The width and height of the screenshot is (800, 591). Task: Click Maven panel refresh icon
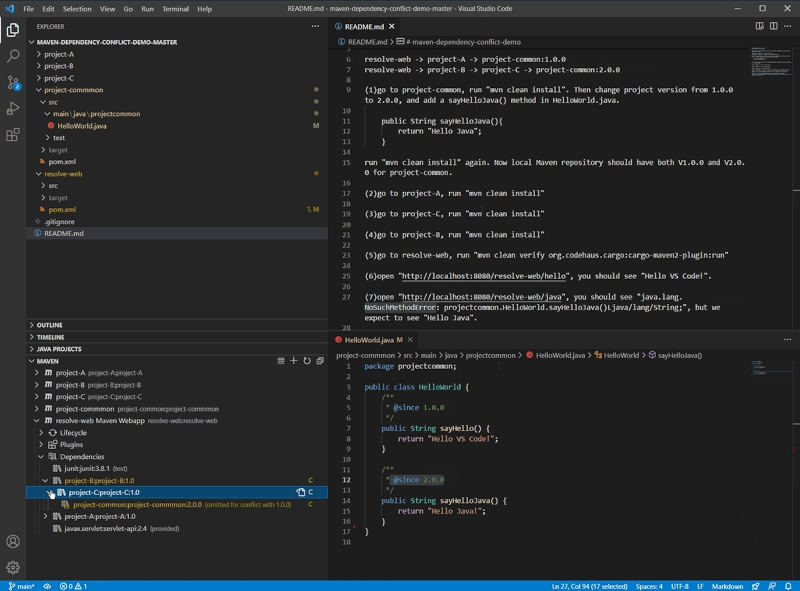tap(307, 361)
